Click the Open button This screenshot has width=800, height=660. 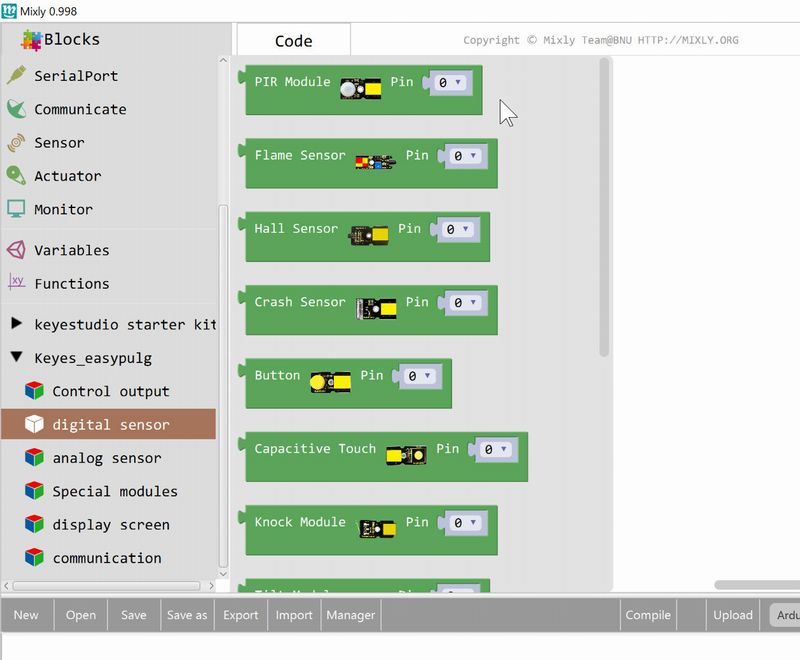point(81,615)
